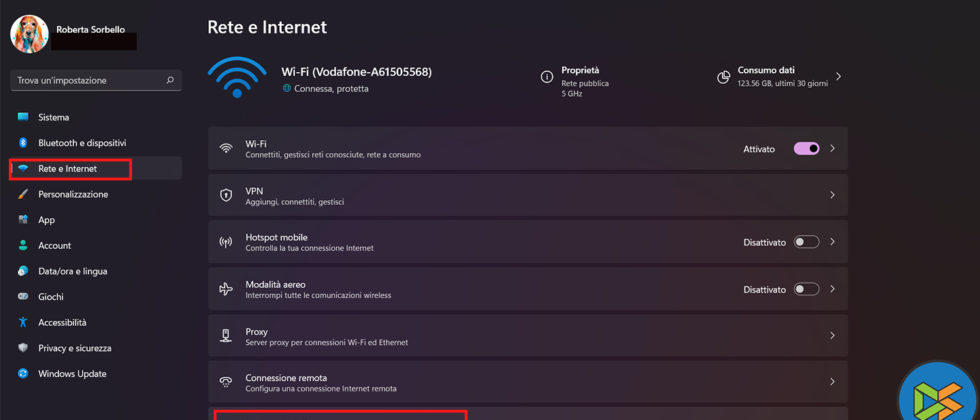Click the Giochi controller icon
This screenshot has height=420, width=980.
click(23, 297)
